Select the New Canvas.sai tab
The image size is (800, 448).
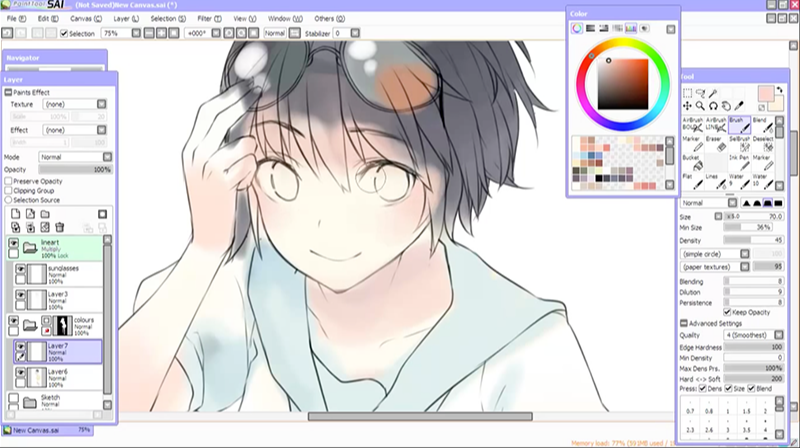pyautogui.click(x=47, y=430)
